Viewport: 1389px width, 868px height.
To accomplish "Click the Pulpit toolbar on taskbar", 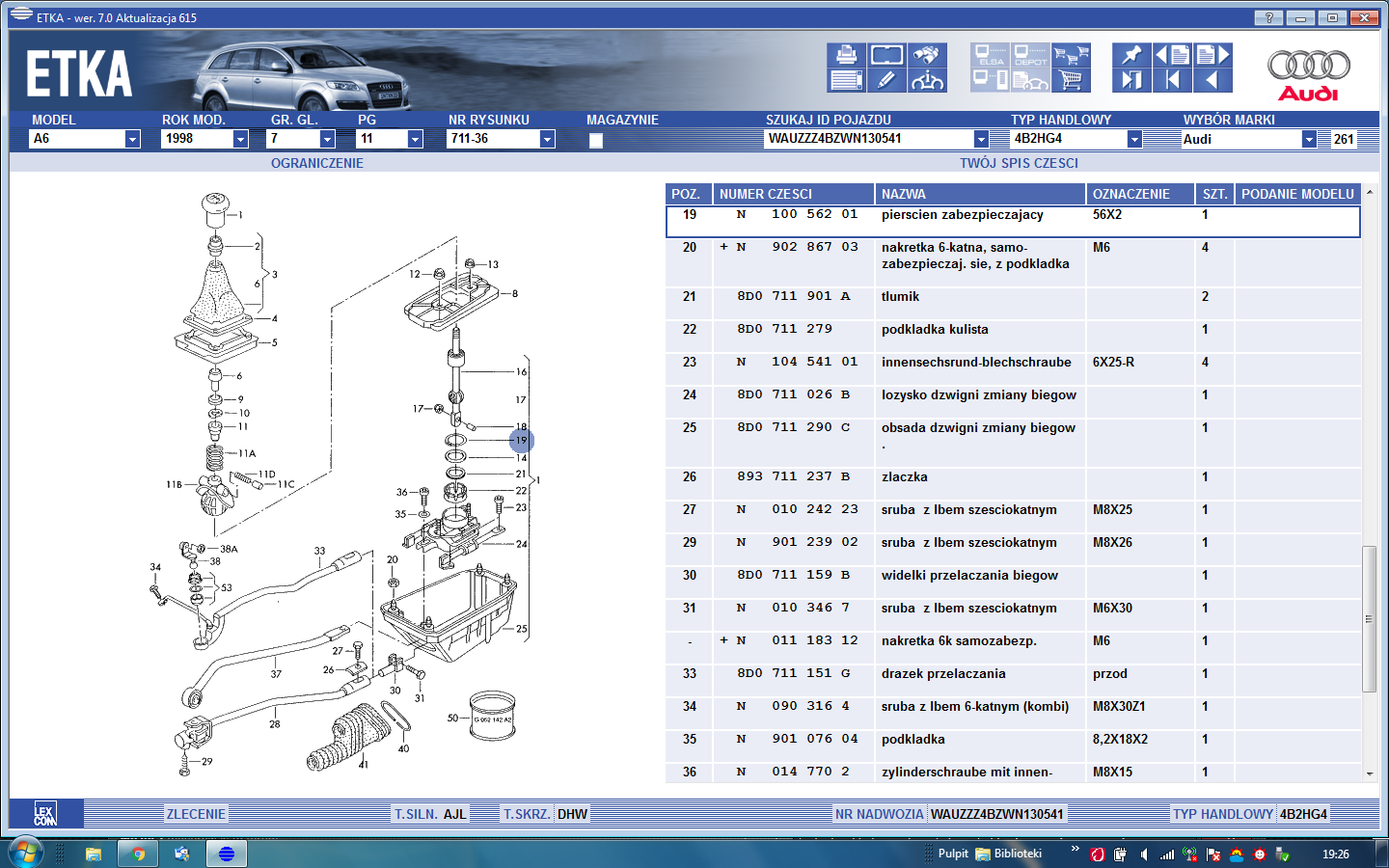I will 953,854.
